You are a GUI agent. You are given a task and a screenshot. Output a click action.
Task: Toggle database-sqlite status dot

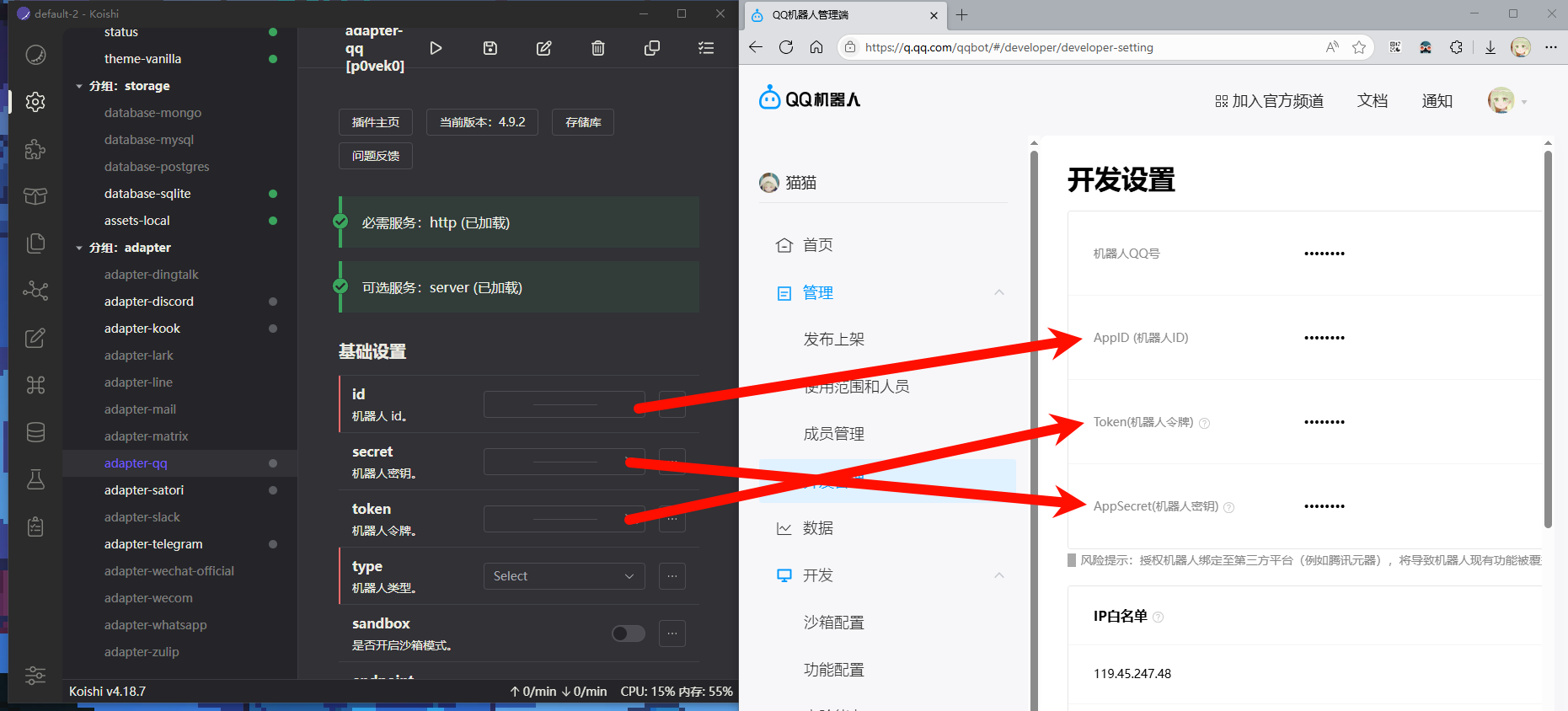(273, 194)
